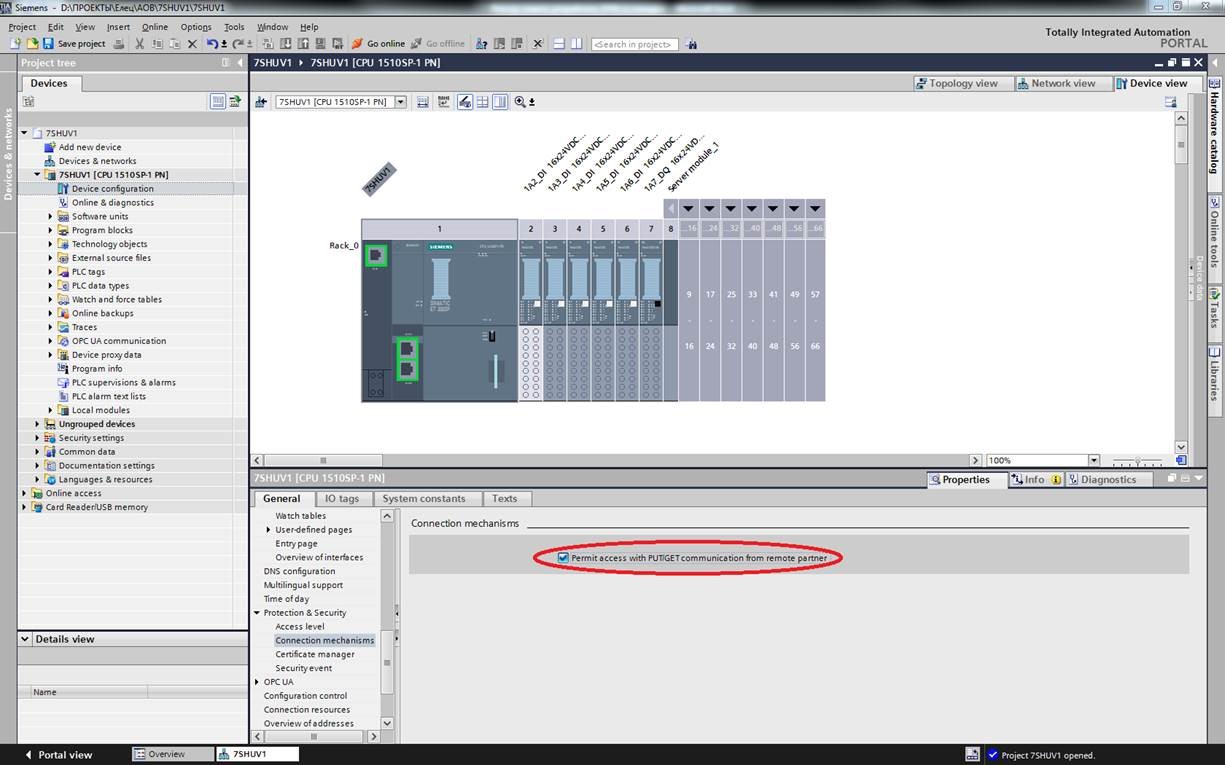Viewport: 1225px width, 765px height.
Task: Expand the Program blocks tree node
Action: (x=51, y=230)
